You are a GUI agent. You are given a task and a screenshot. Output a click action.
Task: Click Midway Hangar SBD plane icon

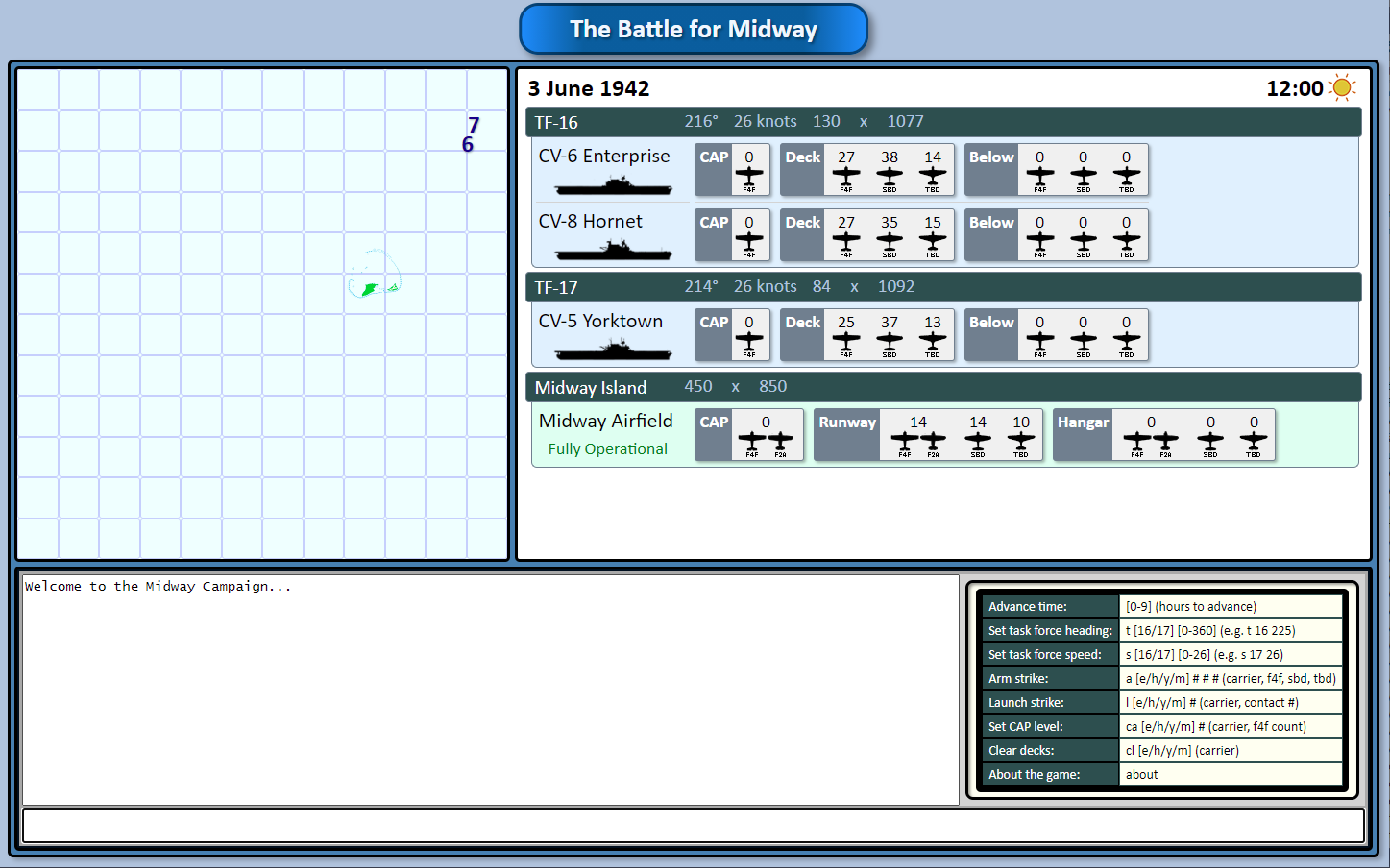pos(1210,444)
